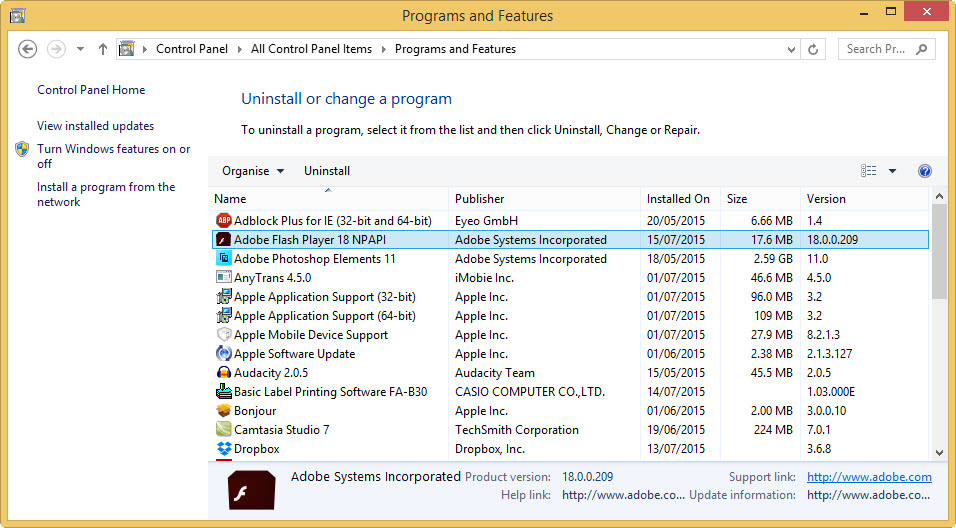Image resolution: width=956 pixels, height=528 pixels.
Task: Click the Camtasia Studio 7 icon
Action: tap(224, 429)
